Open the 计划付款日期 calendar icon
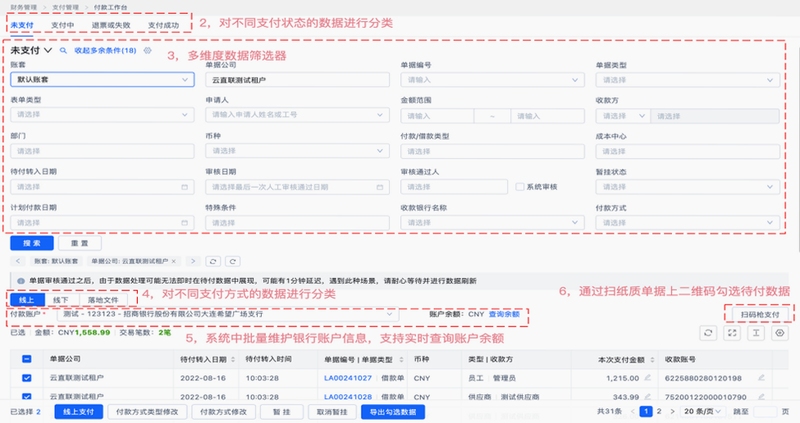800x423 pixels. pyautogui.click(x=185, y=223)
